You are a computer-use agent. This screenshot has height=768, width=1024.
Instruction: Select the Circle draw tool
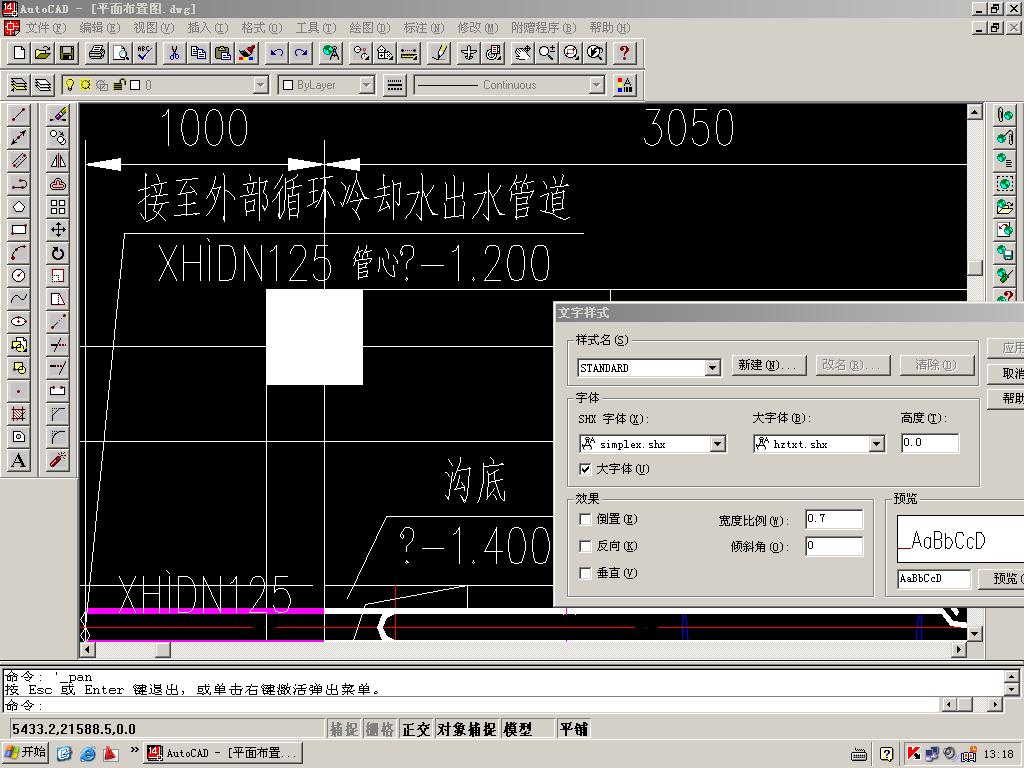tap(19, 276)
